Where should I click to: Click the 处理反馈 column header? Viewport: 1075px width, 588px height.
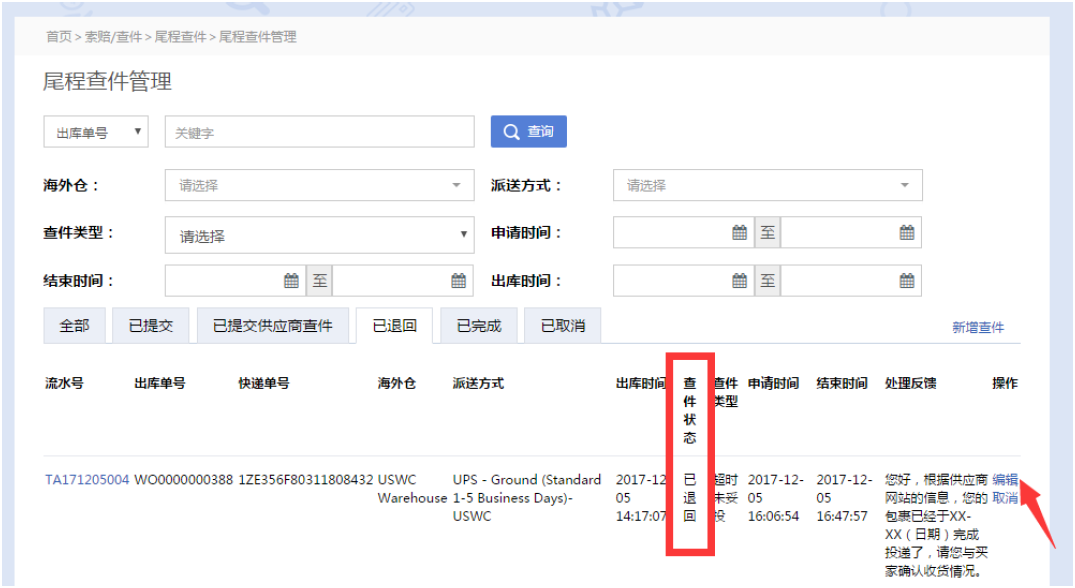point(910,383)
